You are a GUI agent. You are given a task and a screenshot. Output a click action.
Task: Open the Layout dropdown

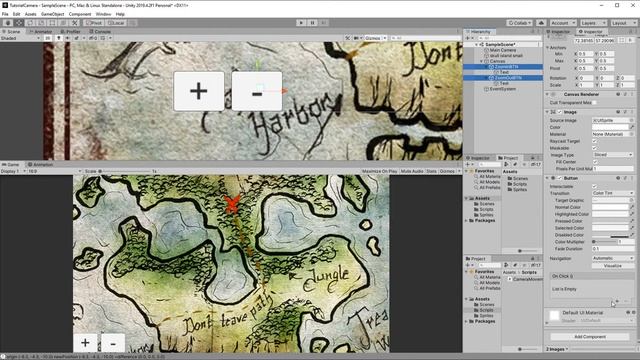[624, 23]
